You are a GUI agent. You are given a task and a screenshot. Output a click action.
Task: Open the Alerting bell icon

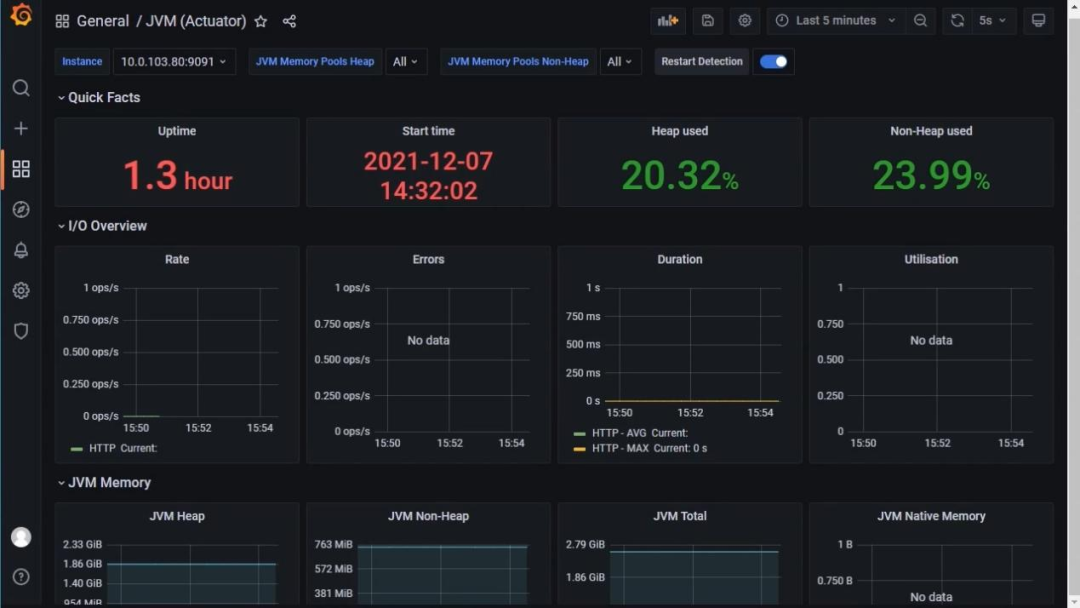point(21,250)
